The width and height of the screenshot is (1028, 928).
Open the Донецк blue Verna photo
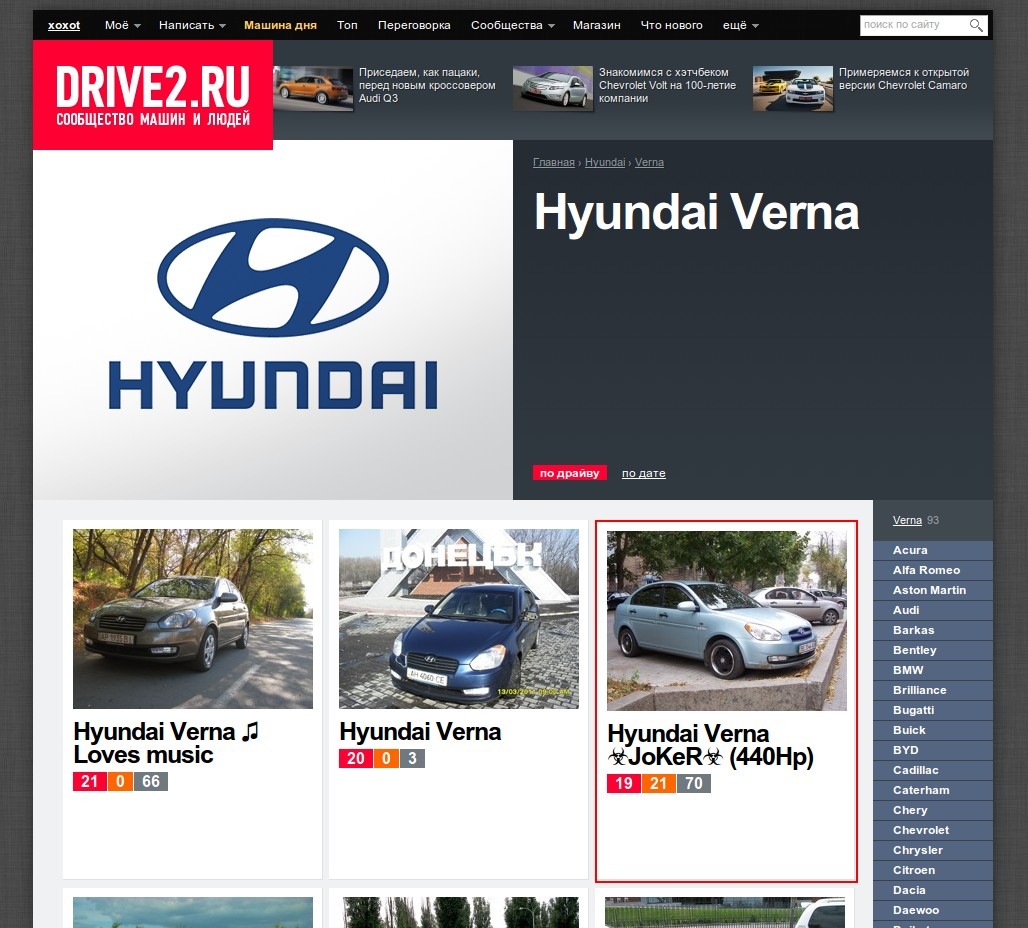point(459,618)
